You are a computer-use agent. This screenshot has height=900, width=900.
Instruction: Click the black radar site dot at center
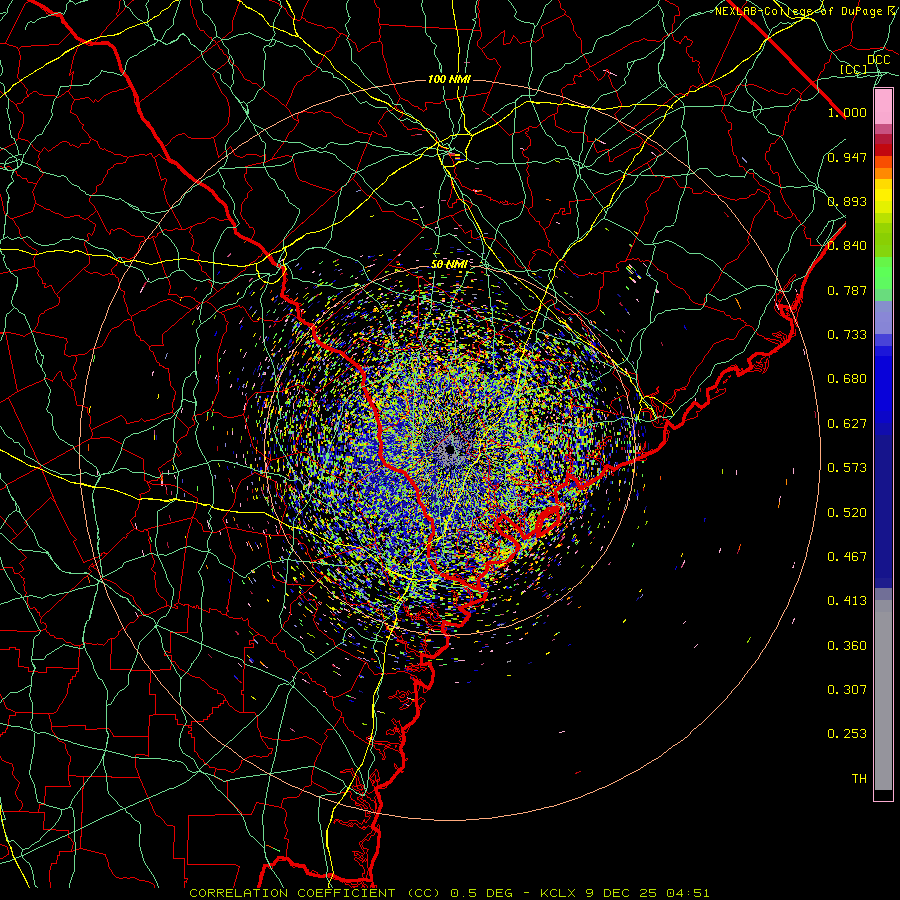450,450
